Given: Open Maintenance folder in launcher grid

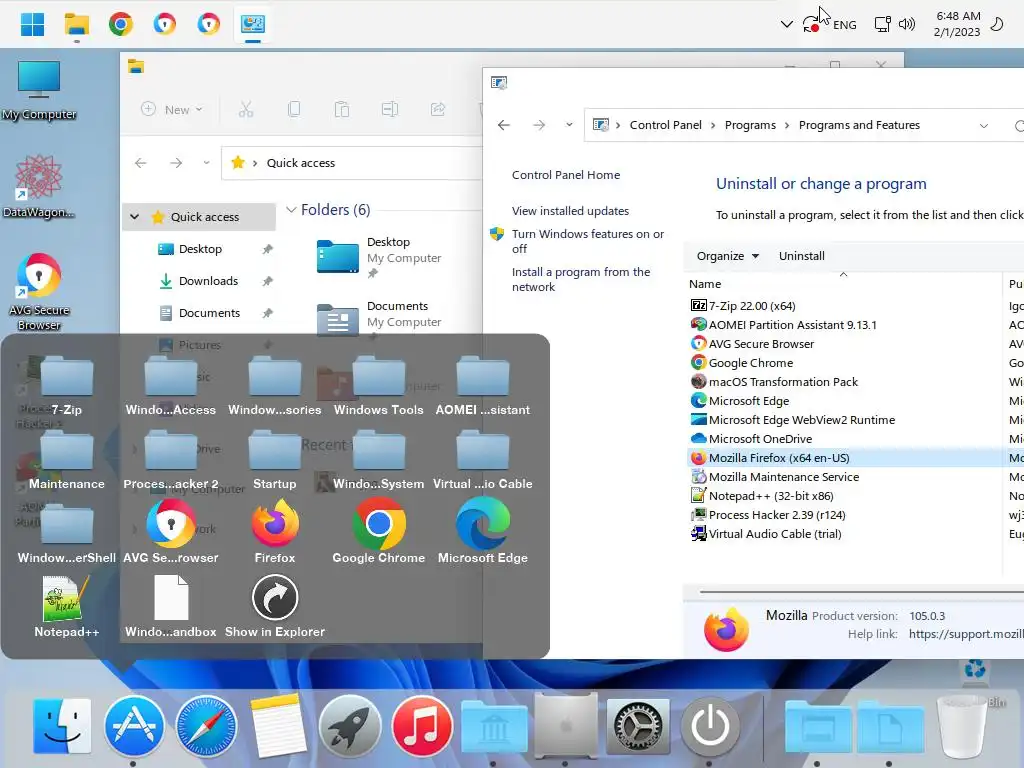Looking at the screenshot, I should 67,459.
